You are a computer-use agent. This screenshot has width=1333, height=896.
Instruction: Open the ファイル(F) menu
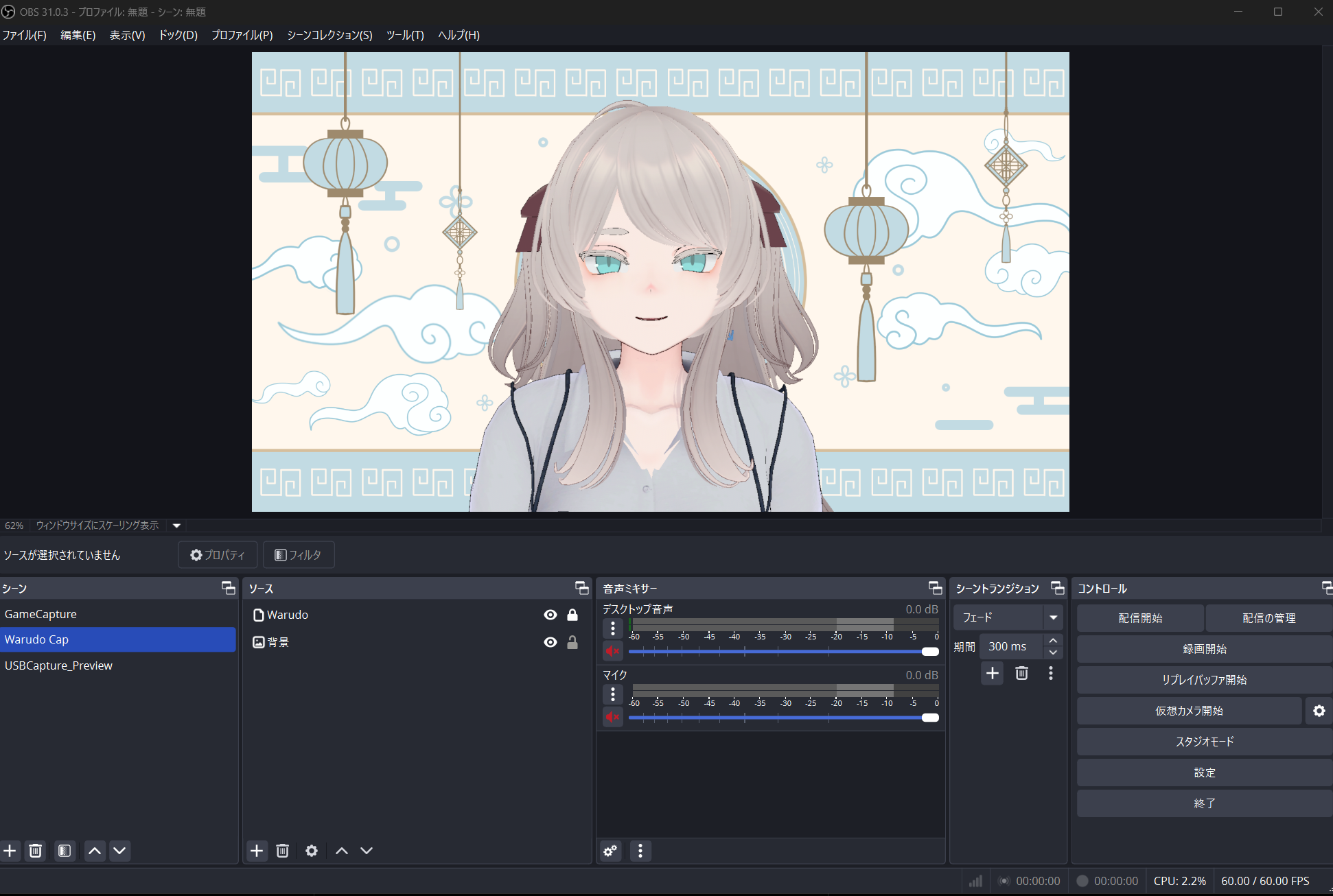click(25, 35)
